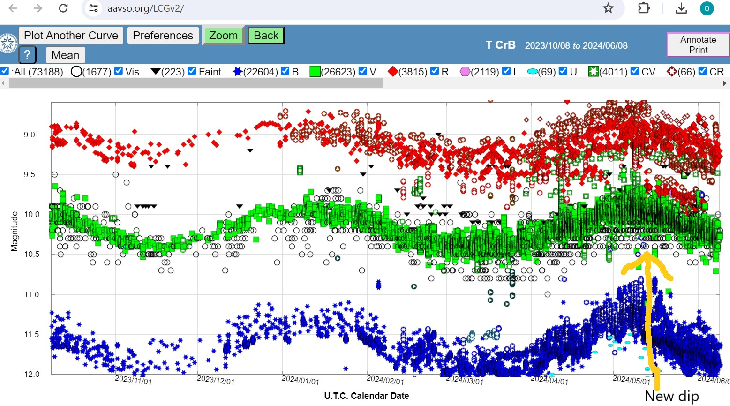Click the Annotate Print button
730x406 pixels.
[697, 43]
